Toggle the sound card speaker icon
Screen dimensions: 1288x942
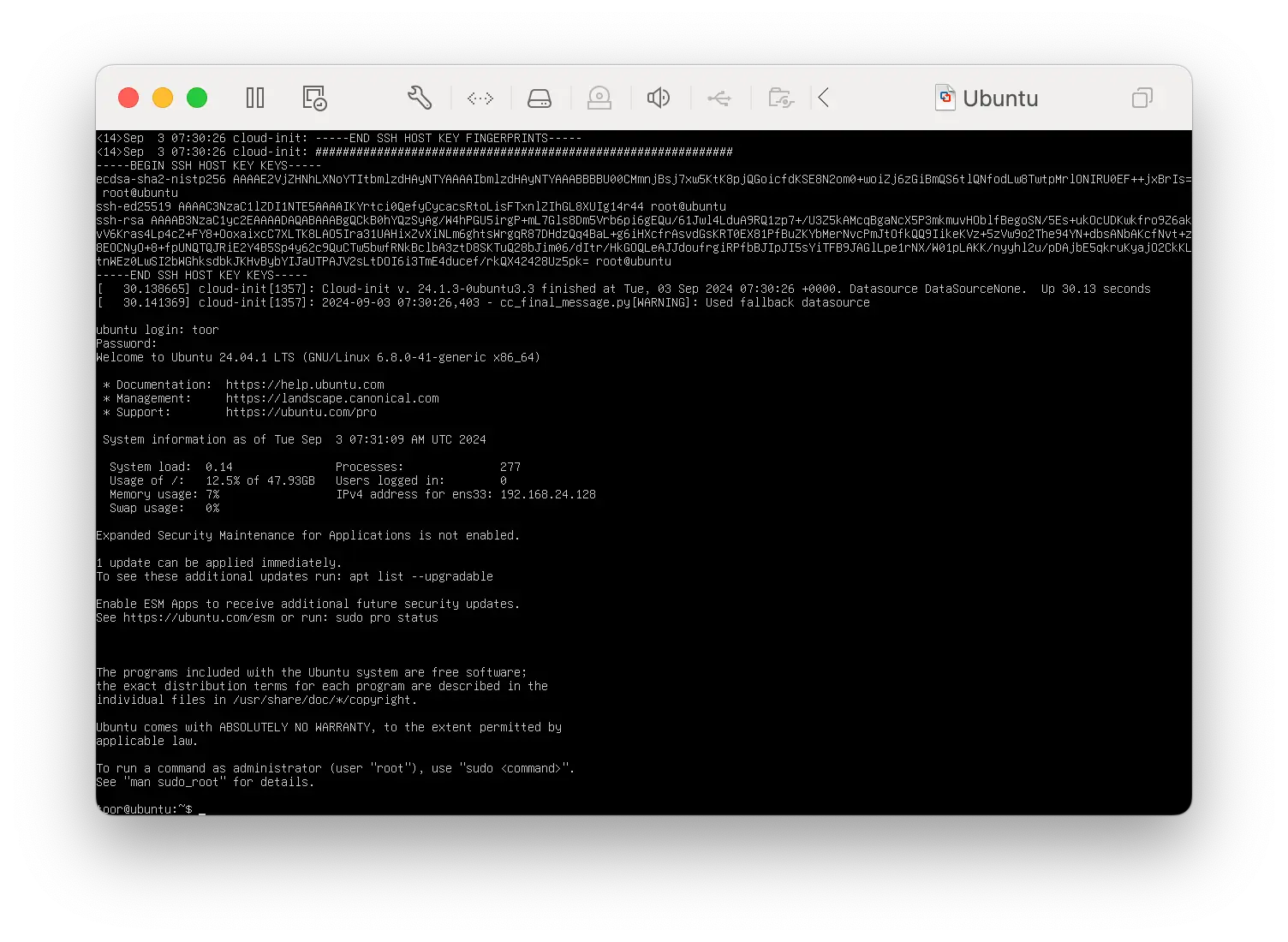659,98
